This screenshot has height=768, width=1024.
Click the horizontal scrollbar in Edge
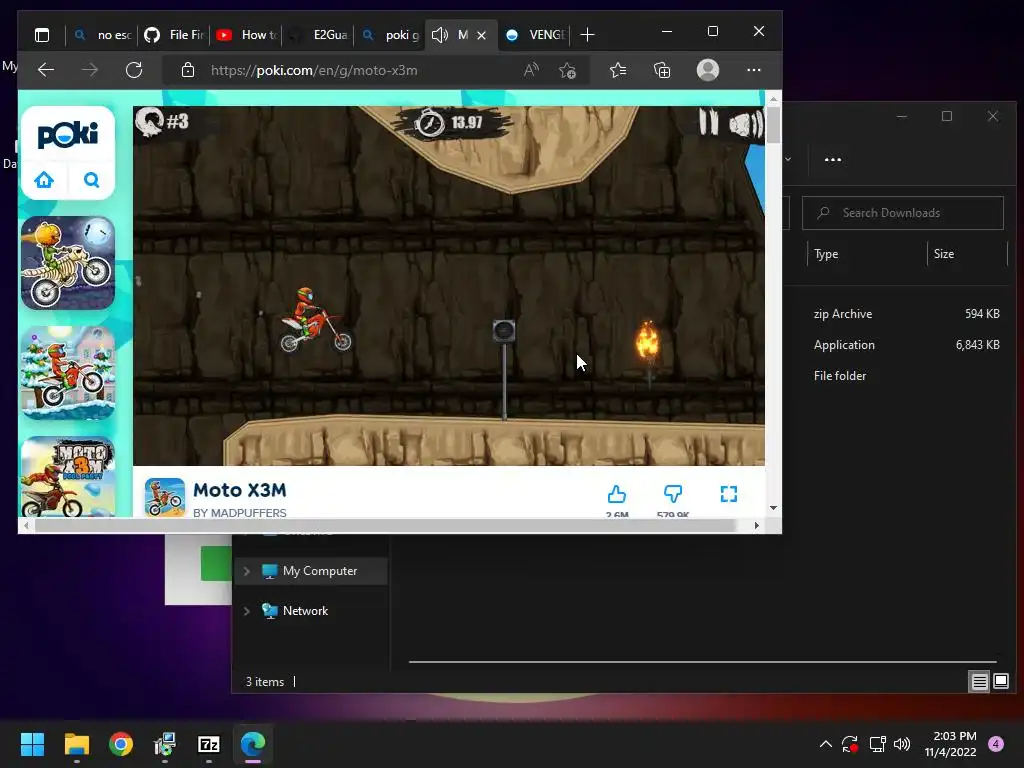click(385, 525)
